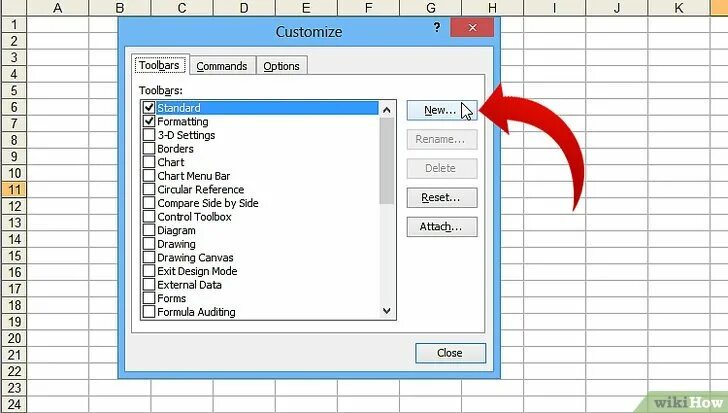Enable the Circular Reference checkbox

click(149, 189)
